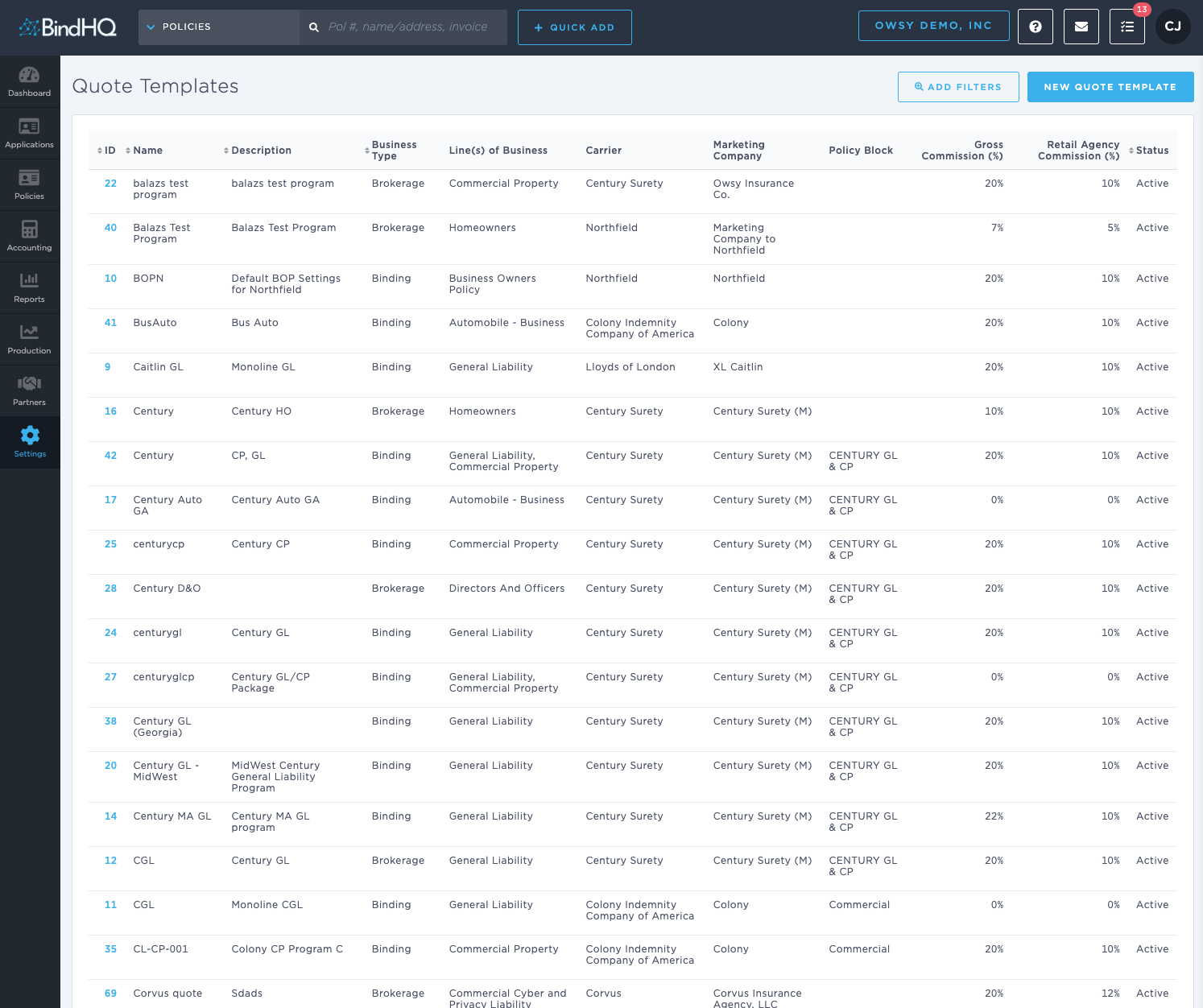This screenshot has height=1008, width=1203.
Task: Sort table by ID column
Action: [106, 151]
